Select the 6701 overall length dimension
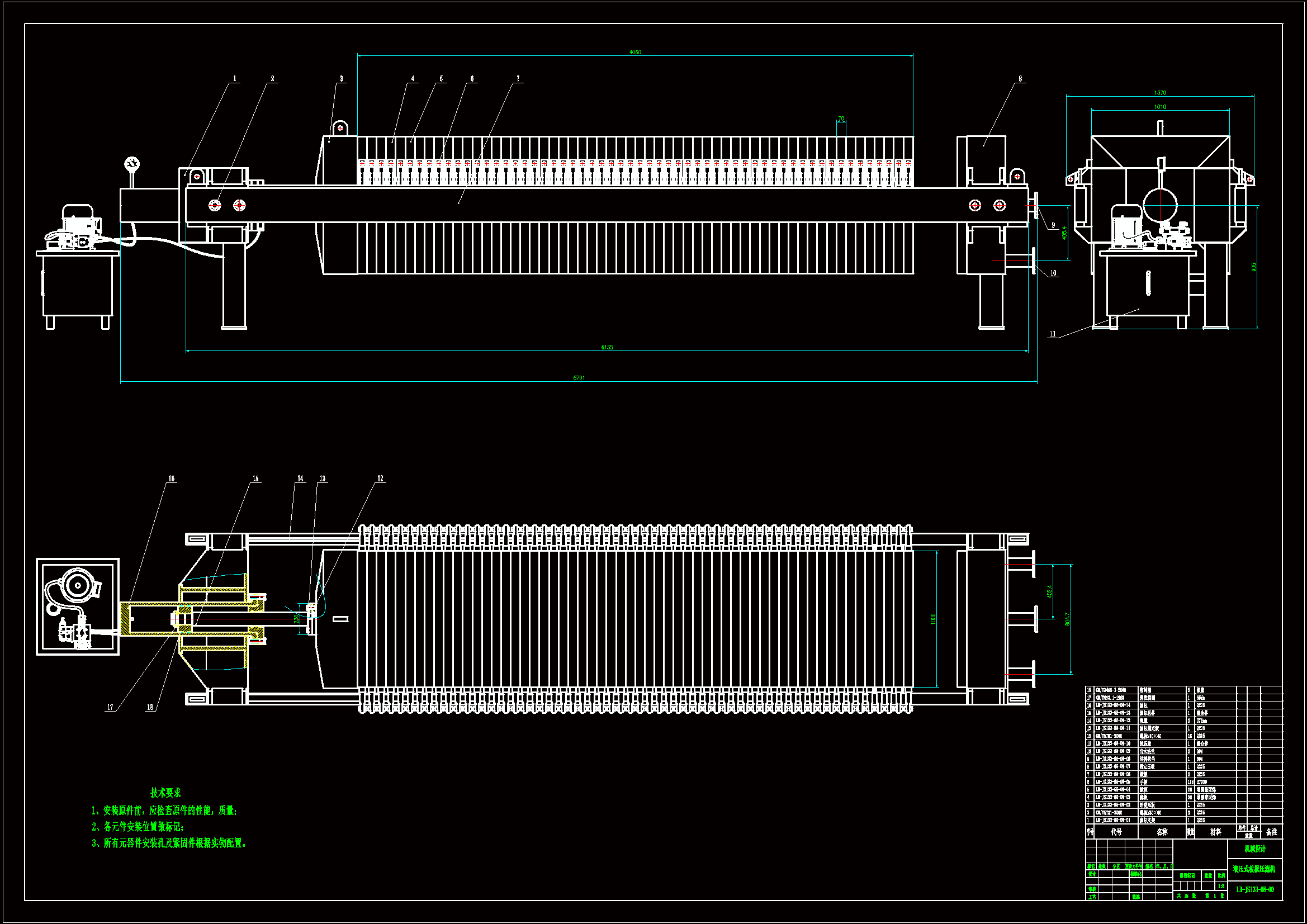The width and height of the screenshot is (1307, 924). click(579, 378)
